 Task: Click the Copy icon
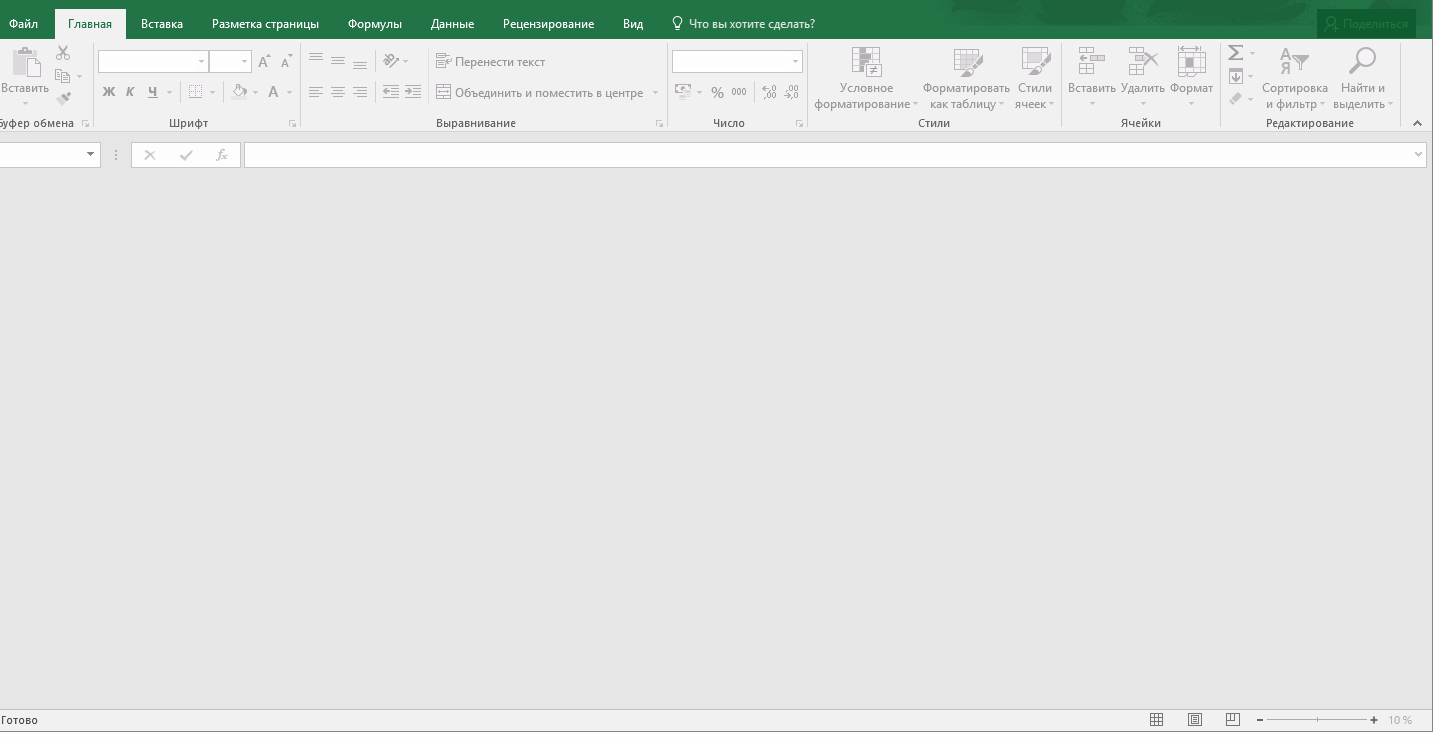tap(63, 76)
